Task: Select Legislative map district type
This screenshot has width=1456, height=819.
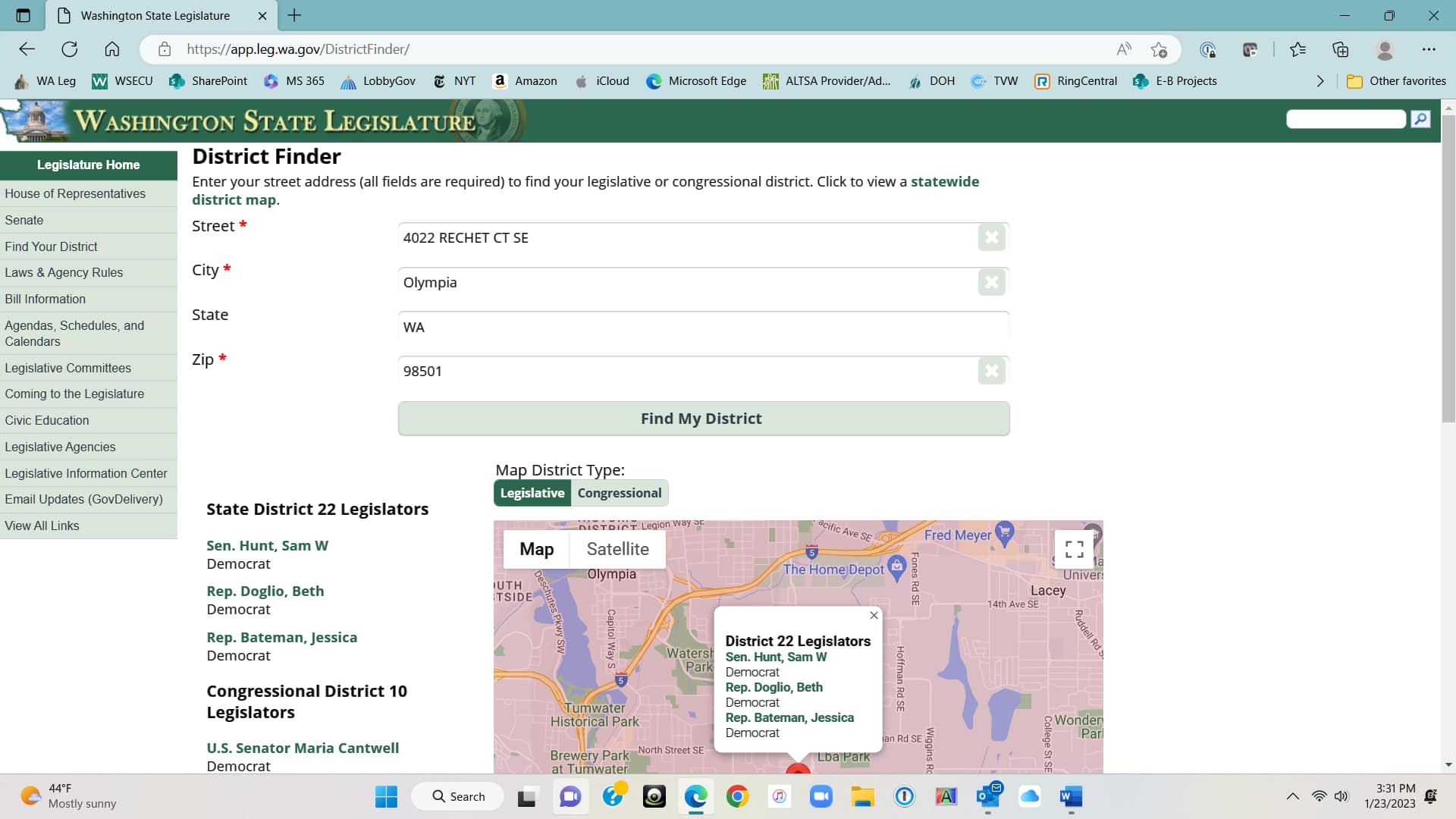Action: pos(532,493)
